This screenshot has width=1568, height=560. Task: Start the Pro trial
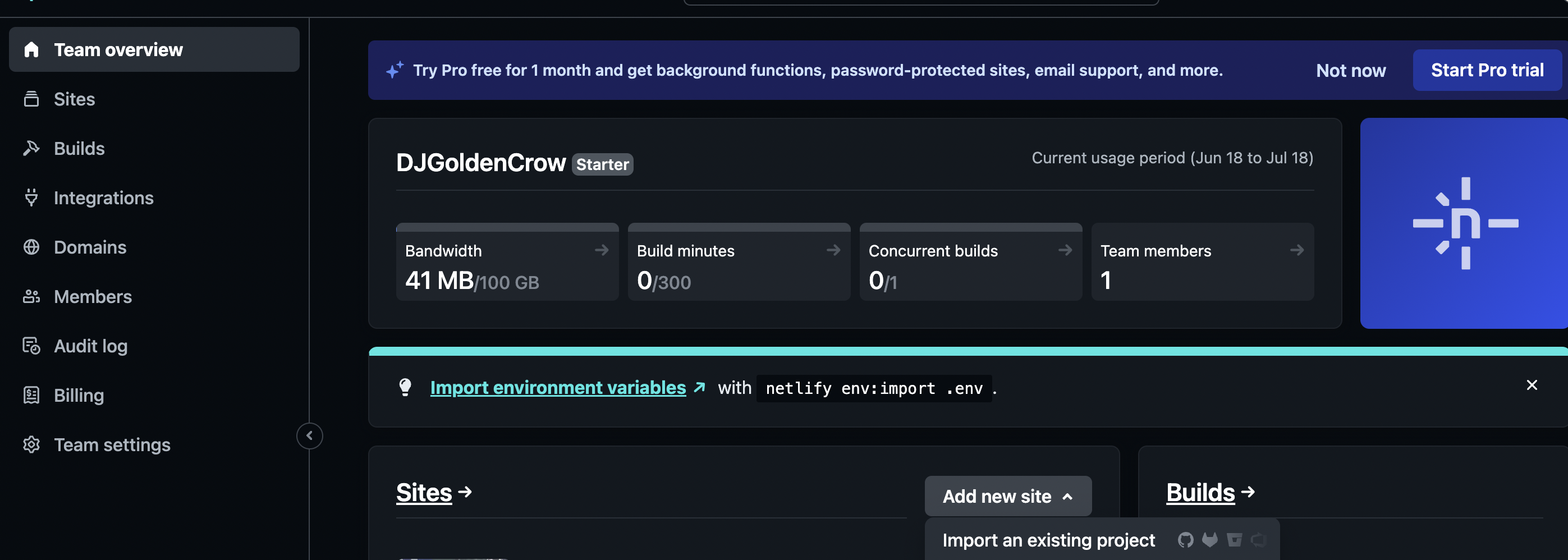tap(1487, 70)
